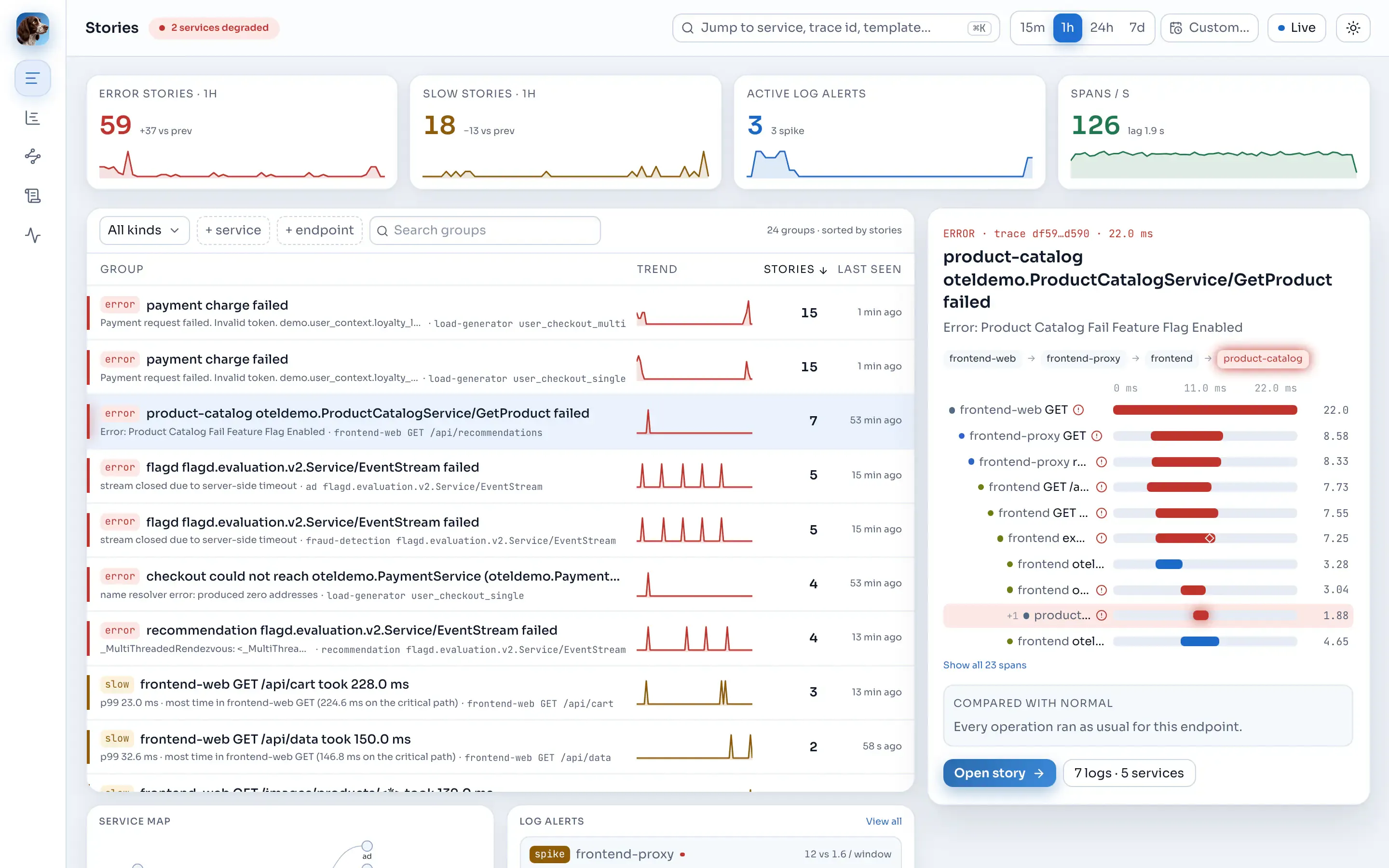Open 7 logs · 5 services

(x=1129, y=773)
